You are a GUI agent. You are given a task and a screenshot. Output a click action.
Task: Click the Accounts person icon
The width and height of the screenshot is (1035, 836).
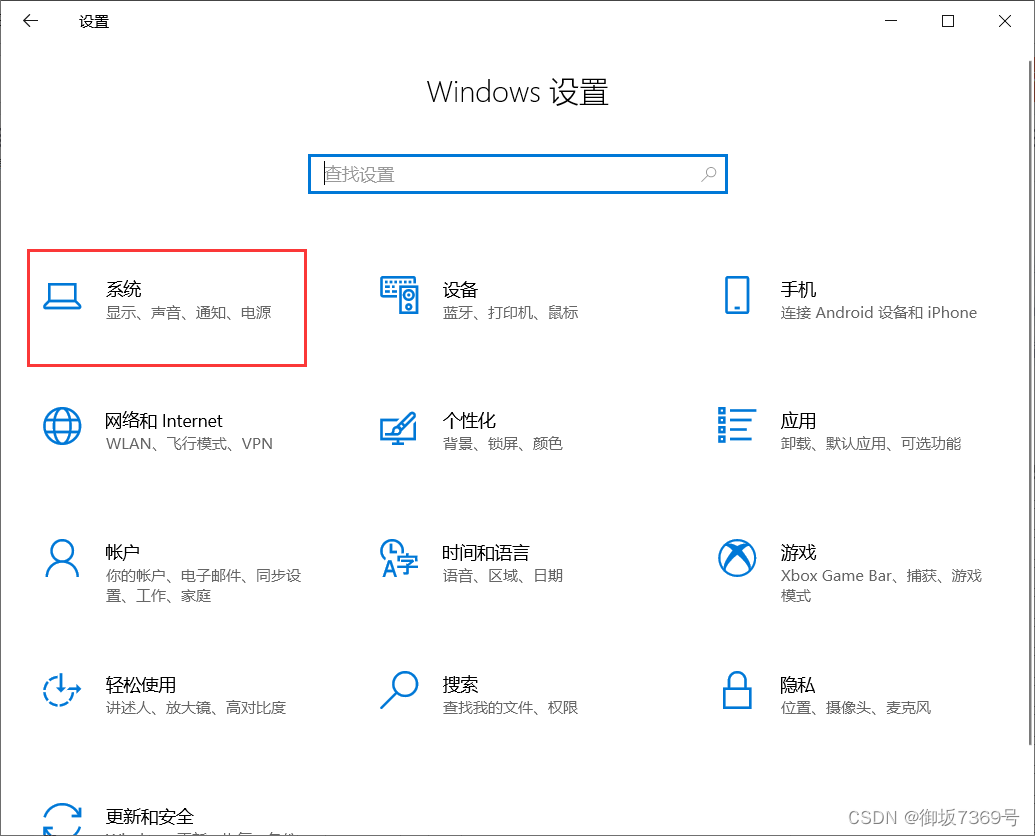pos(62,558)
